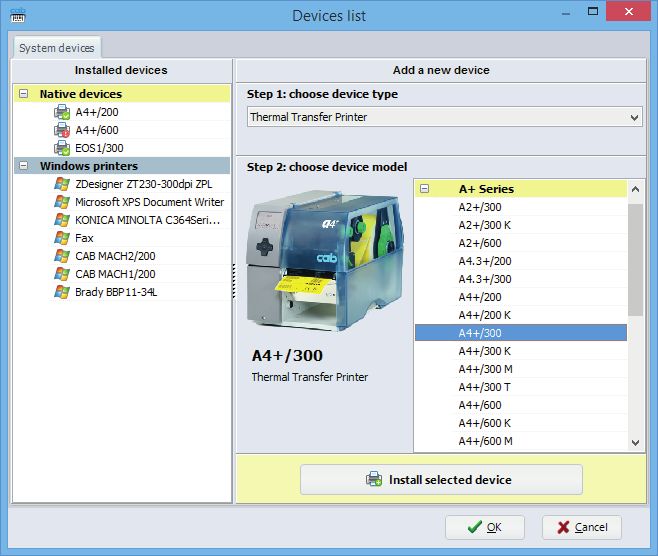The image size is (658, 556).
Task: Click the cab application icon in title bar
Action: 18,15
